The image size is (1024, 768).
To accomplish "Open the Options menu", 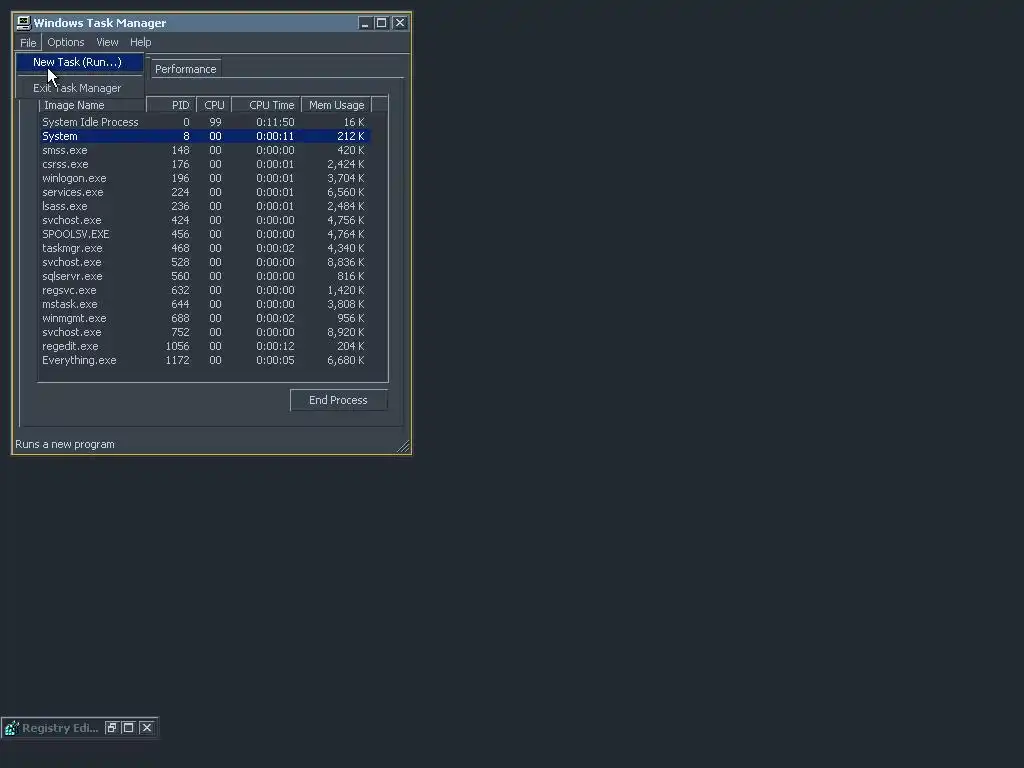I will (x=66, y=42).
